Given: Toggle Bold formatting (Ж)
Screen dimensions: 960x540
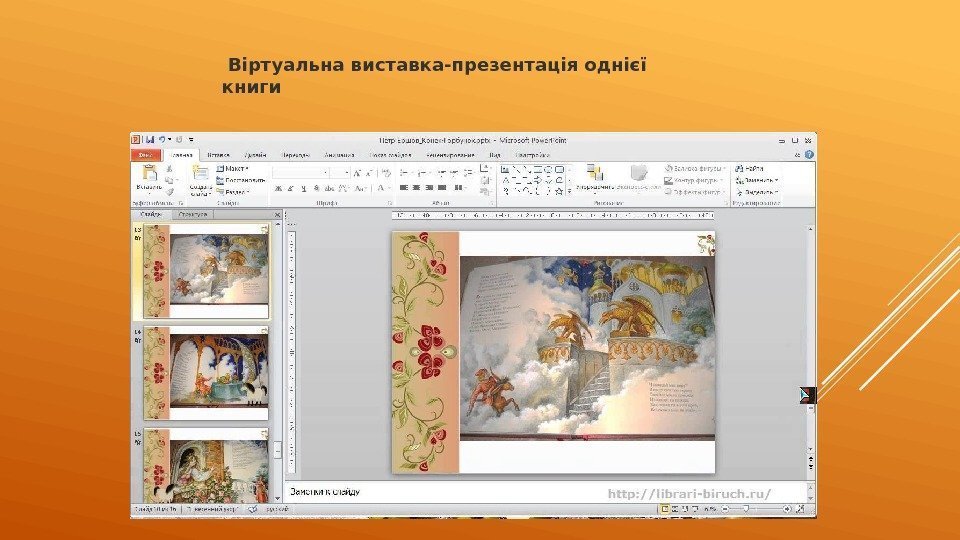Looking at the screenshot, I should pyautogui.click(x=279, y=189).
